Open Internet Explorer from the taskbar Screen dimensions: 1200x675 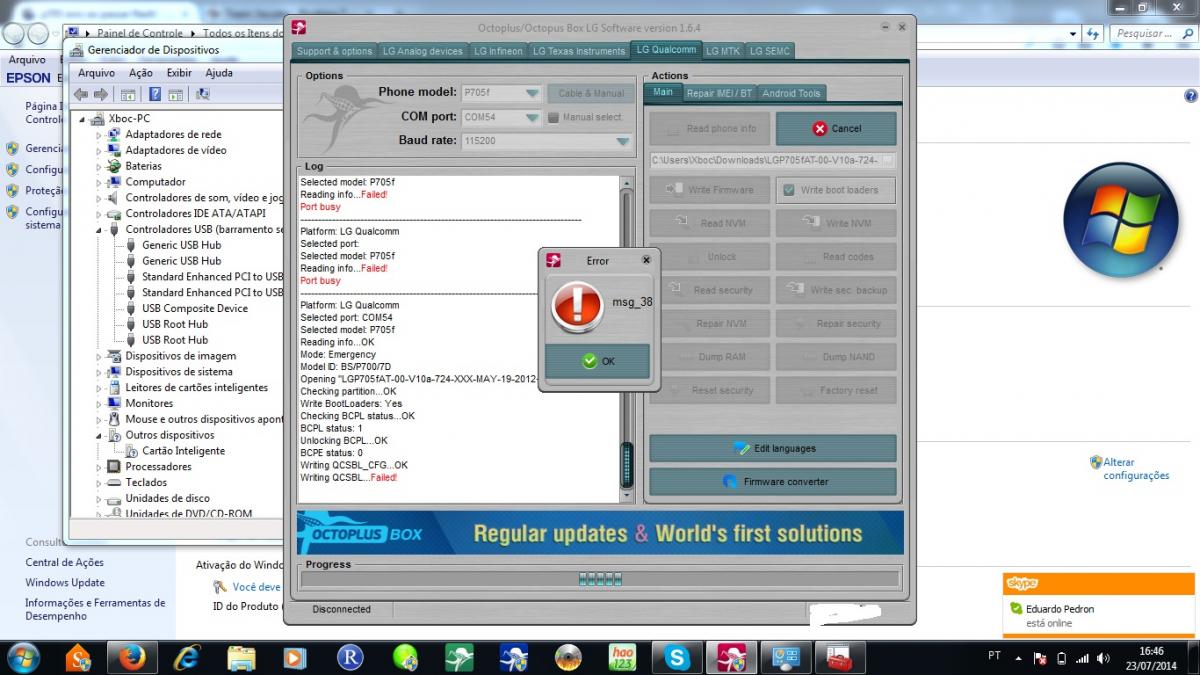[x=186, y=656]
